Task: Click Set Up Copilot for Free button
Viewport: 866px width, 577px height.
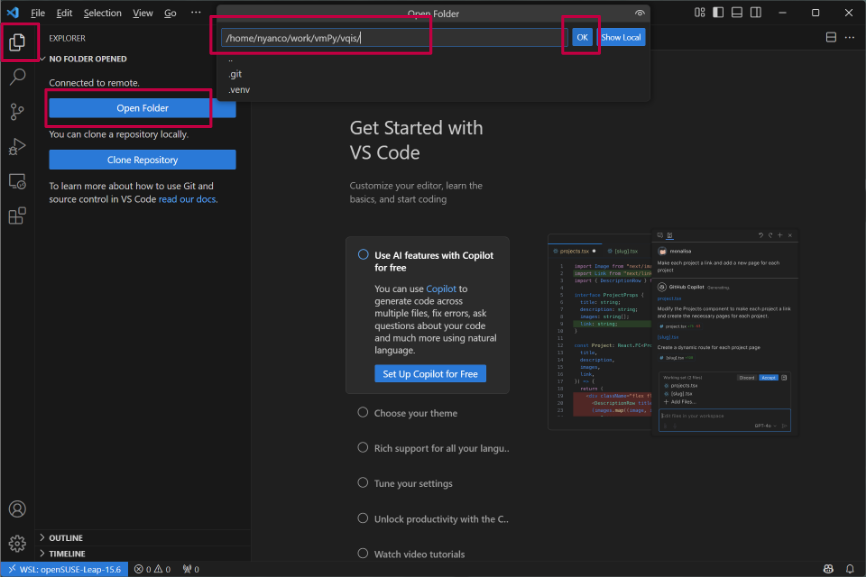Action: point(430,374)
